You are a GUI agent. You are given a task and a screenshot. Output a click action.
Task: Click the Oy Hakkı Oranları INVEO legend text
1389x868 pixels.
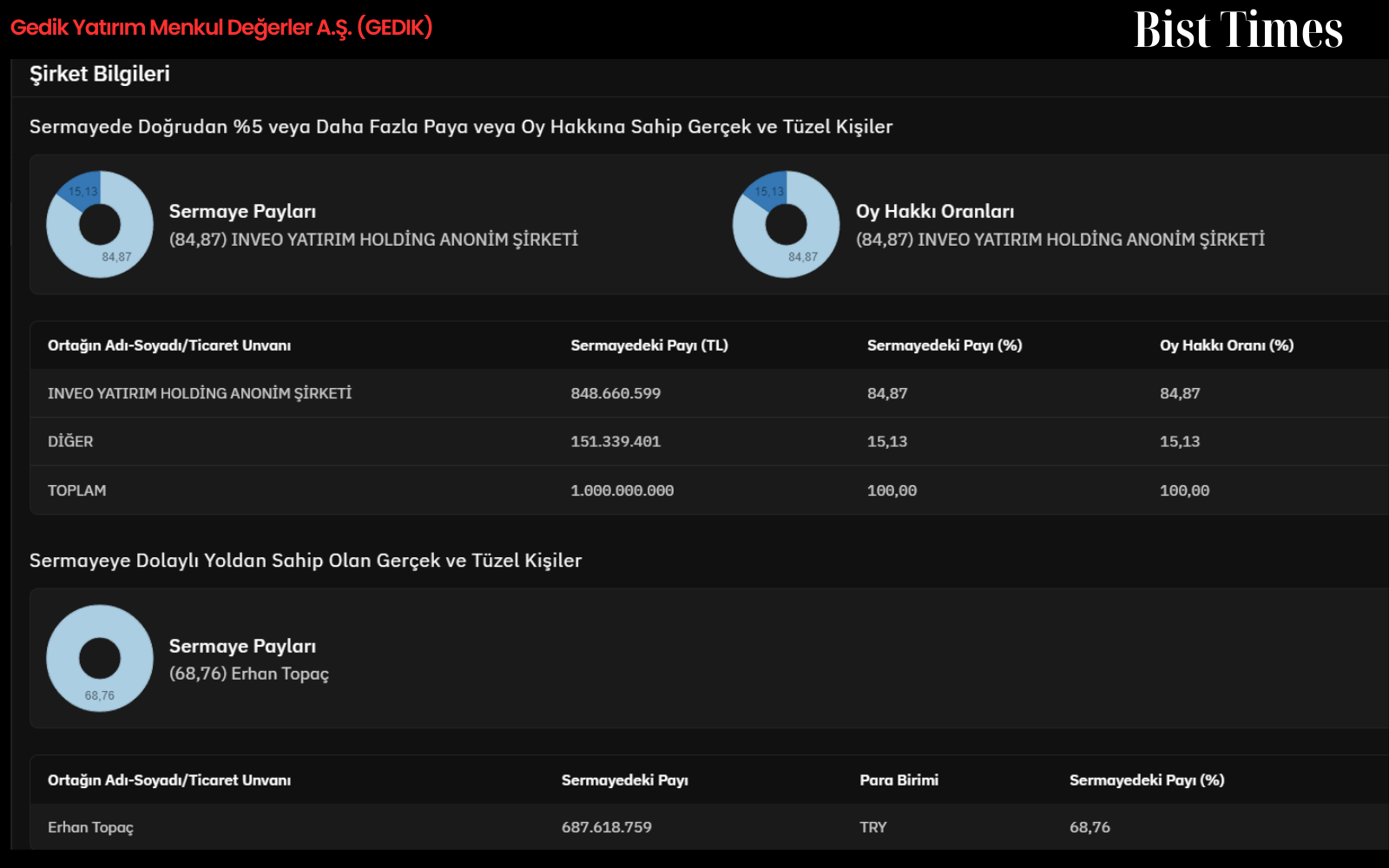coord(1060,240)
